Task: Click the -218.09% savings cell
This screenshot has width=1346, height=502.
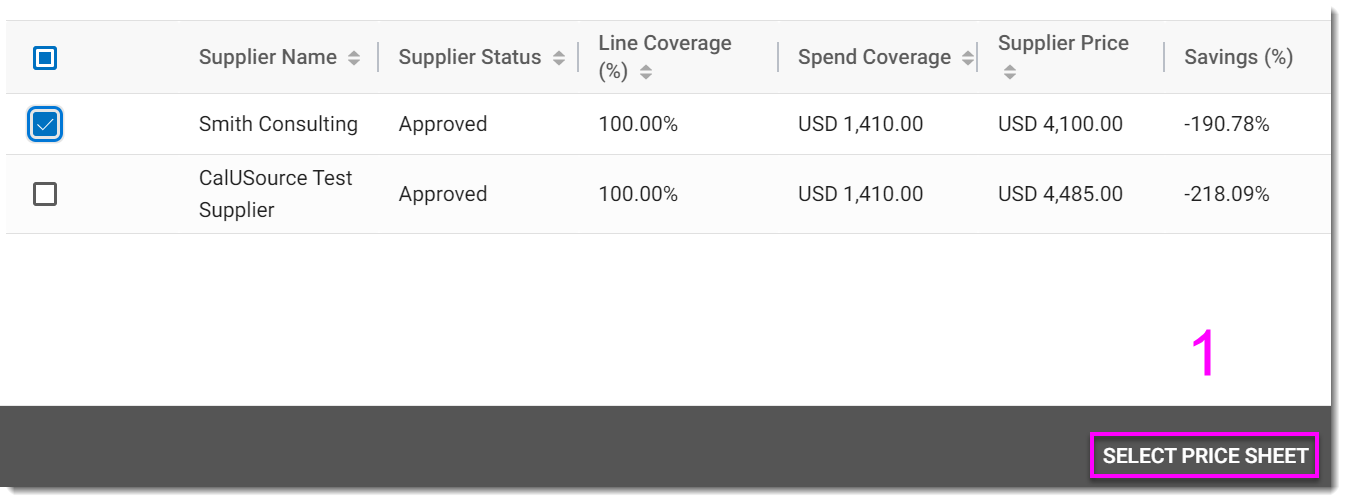Action: click(1227, 194)
